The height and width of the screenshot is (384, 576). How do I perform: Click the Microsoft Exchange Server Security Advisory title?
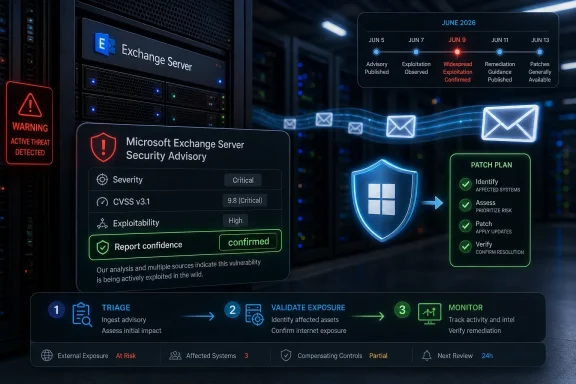pyautogui.click(x=185, y=149)
